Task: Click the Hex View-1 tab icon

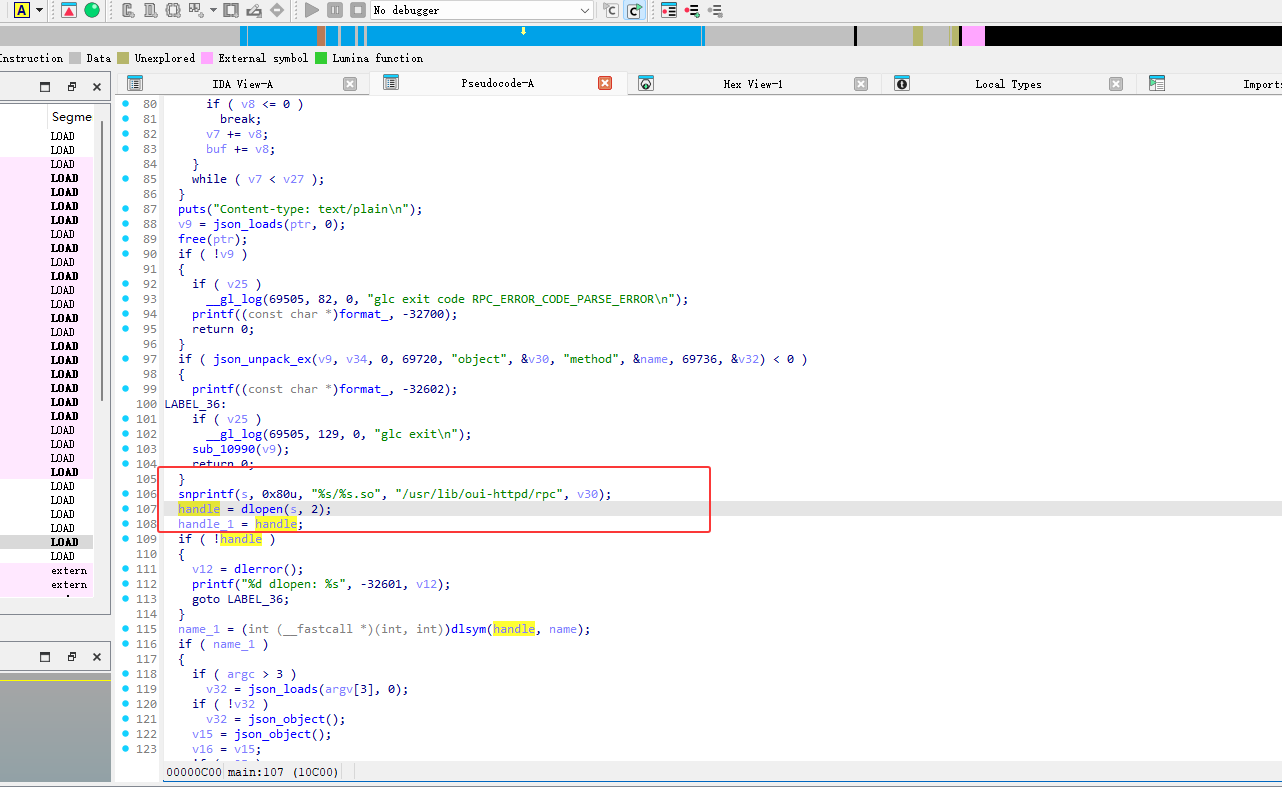Action: click(x=646, y=83)
